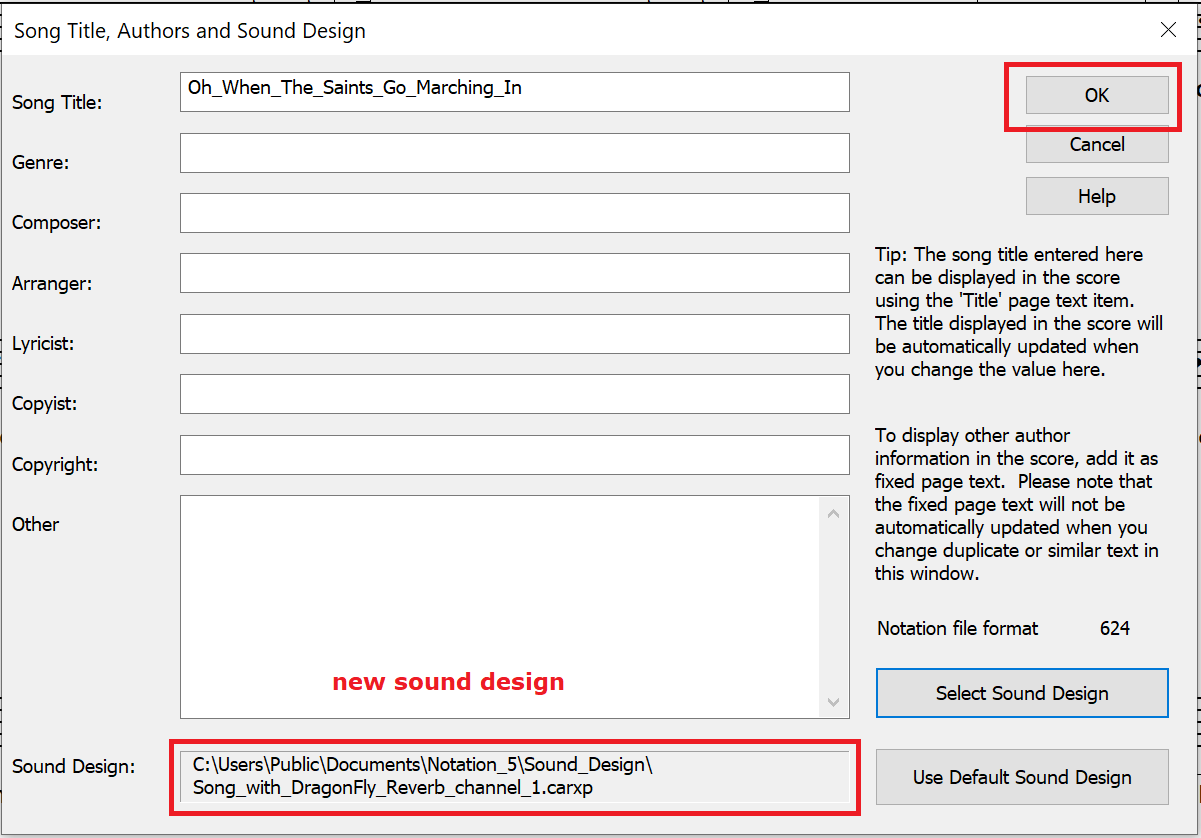1201x838 pixels.
Task: Focus the Genre text field
Action: coord(514,153)
